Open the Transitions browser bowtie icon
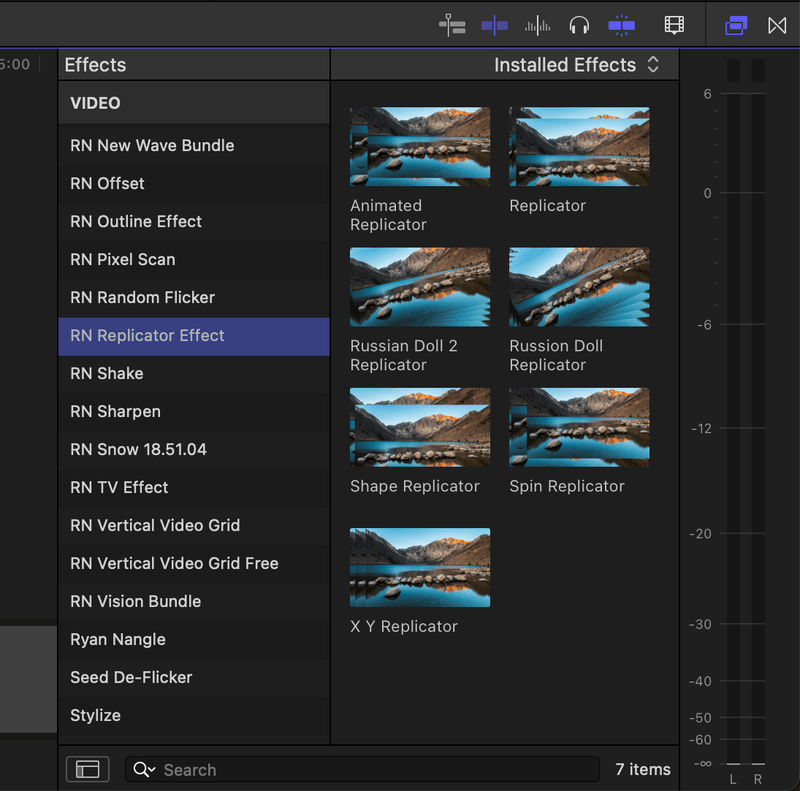 pyautogui.click(x=777, y=25)
